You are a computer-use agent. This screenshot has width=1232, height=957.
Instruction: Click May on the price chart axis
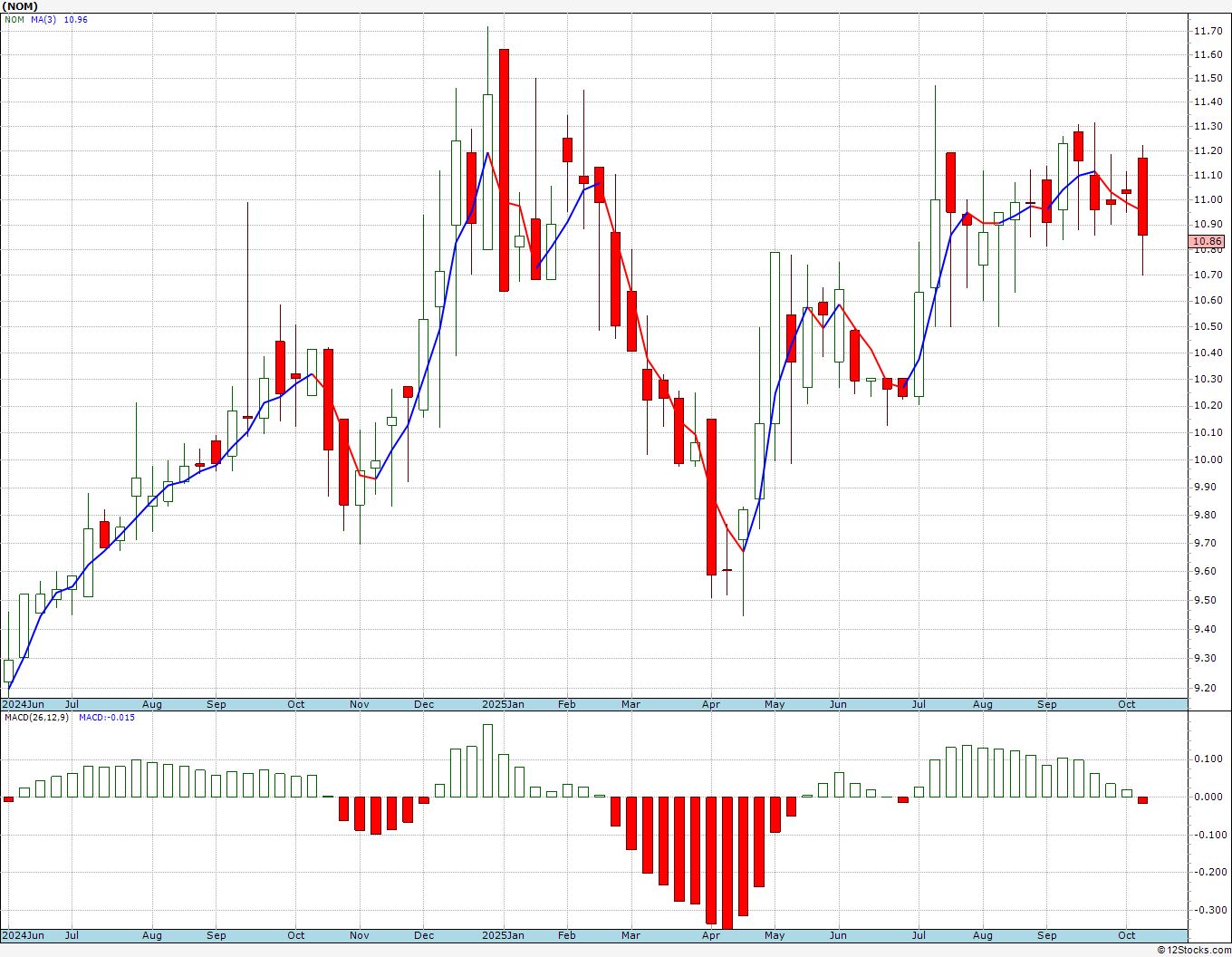(x=775, y=704)
